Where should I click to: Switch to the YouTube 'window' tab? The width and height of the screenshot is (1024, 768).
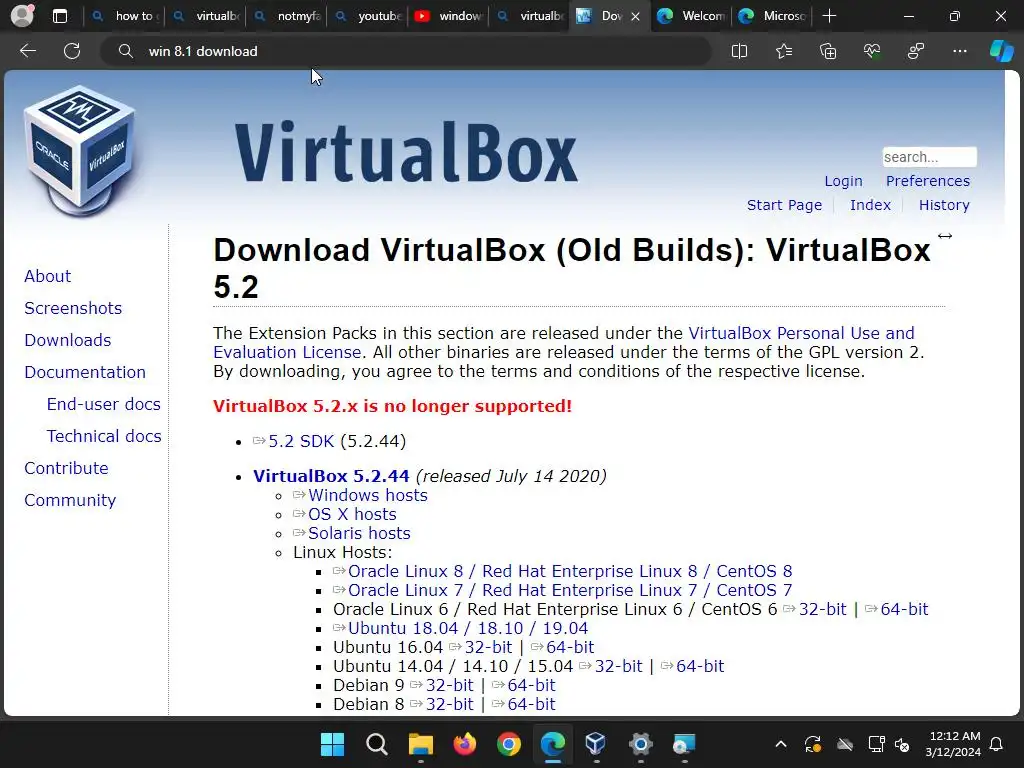click(450, 16)
